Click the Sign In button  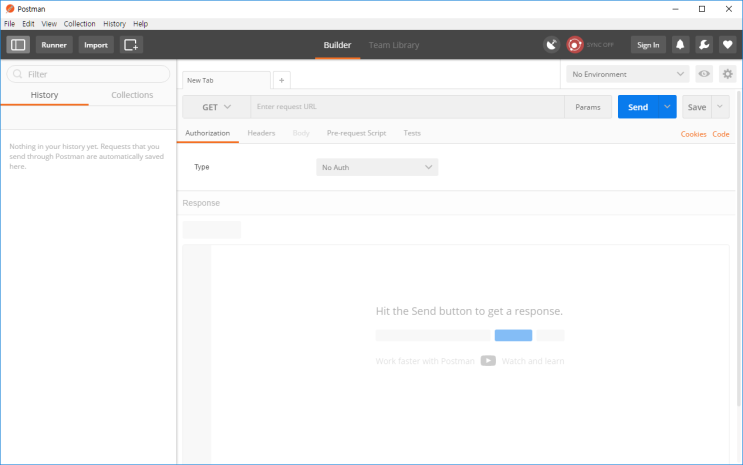648,45
